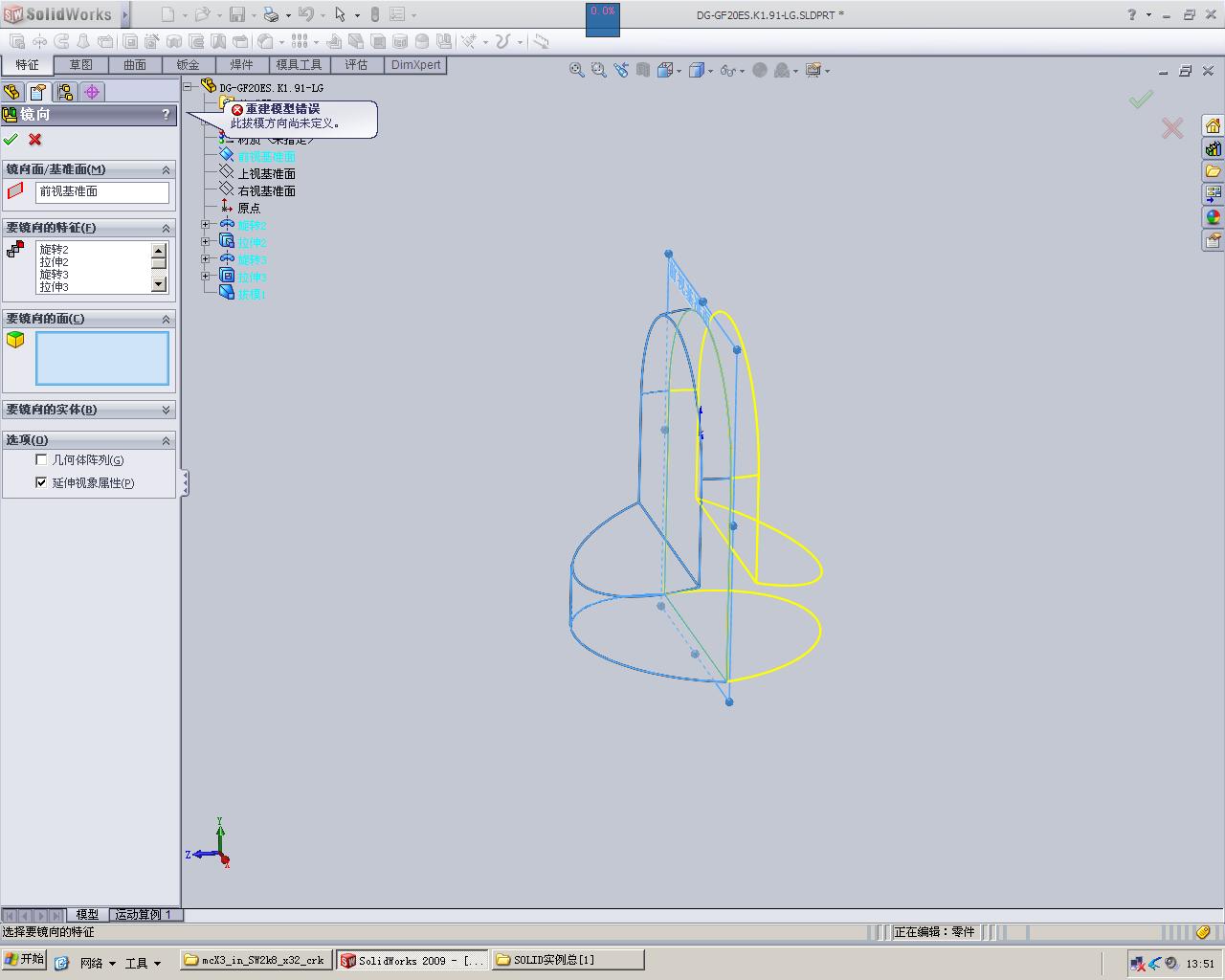Screen dimensions: 1225x980
Task: Collapse the DG-GF20ES.K1.91-LG root node
Action: coord(189,87)
